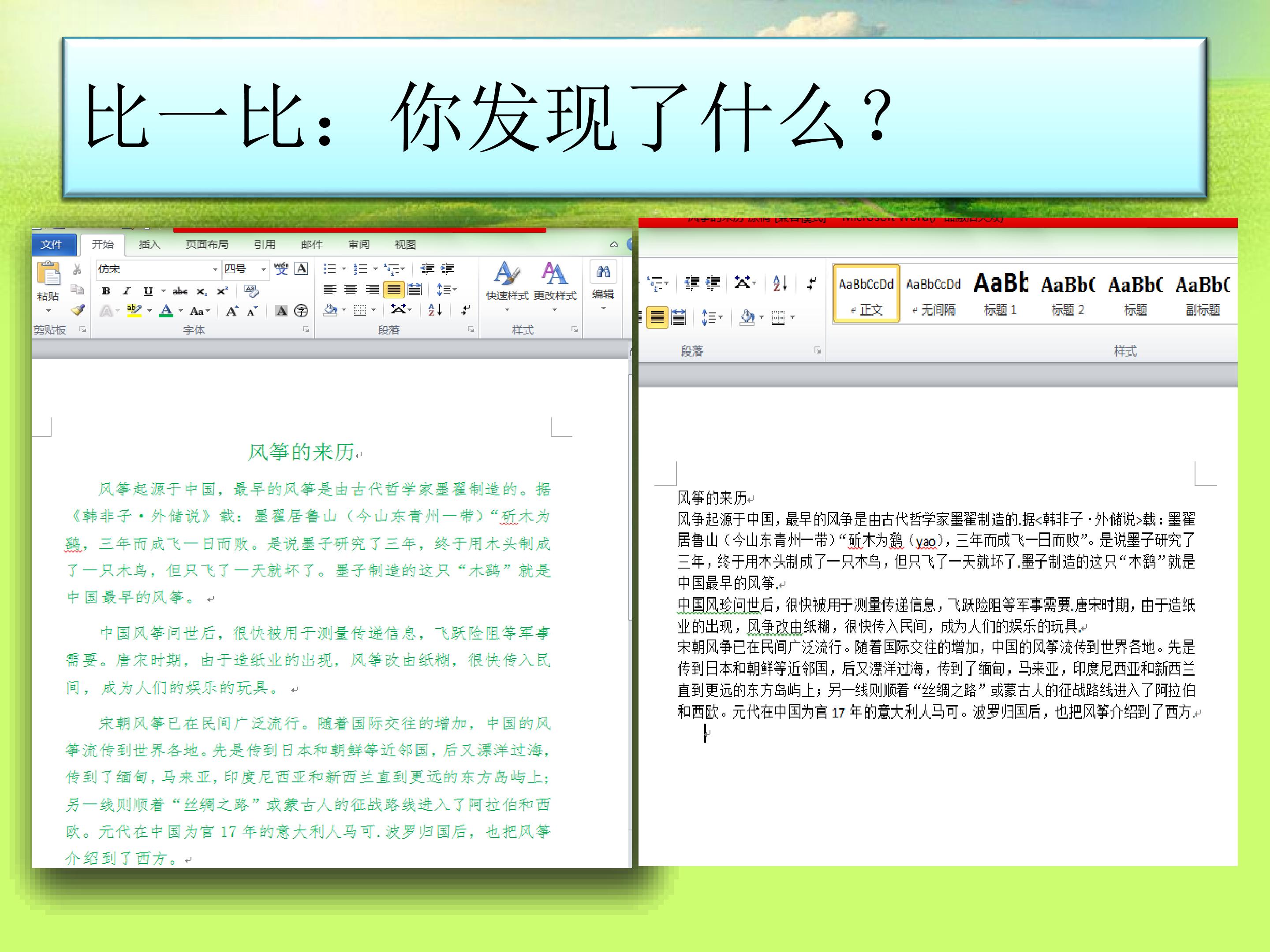Click the Sort A-Z icon in left window
The width and height of the screenshot is (1270, 952).
tap(435, 310)
